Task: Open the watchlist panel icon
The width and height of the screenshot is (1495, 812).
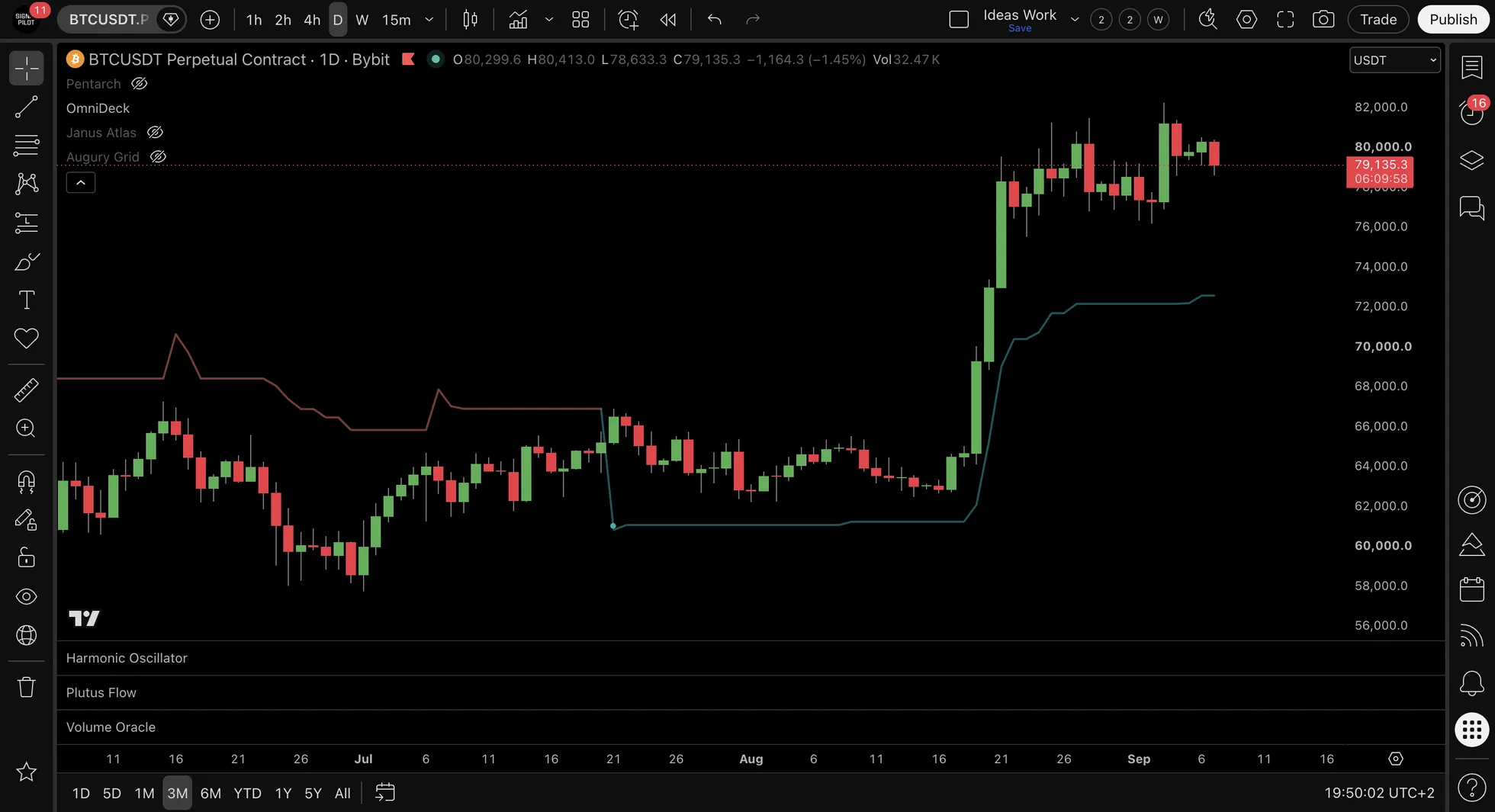Action: (1471, 67)
